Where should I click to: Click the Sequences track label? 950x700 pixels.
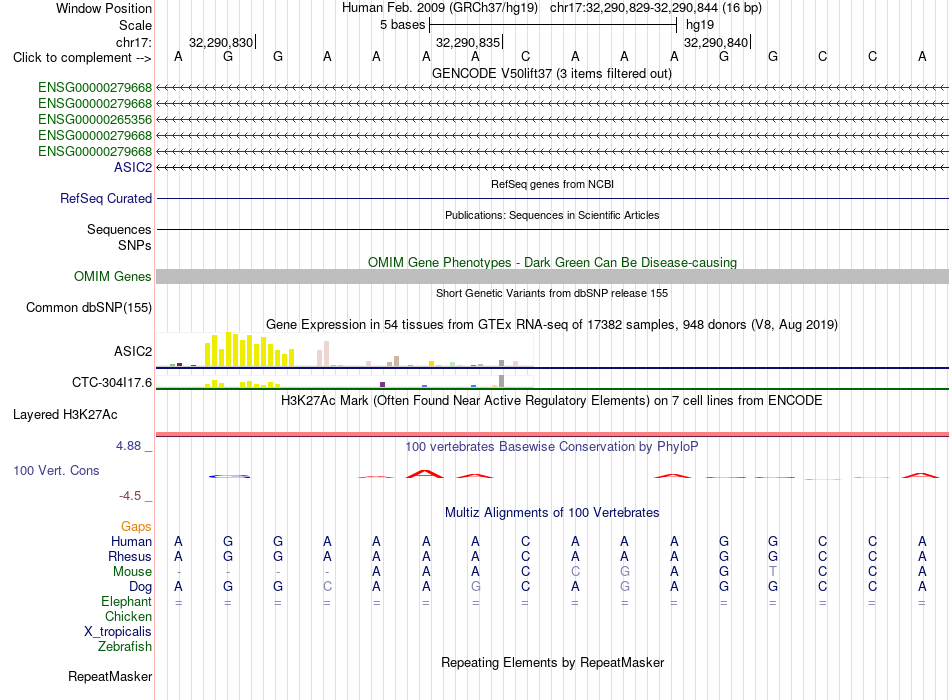[119, 229]
